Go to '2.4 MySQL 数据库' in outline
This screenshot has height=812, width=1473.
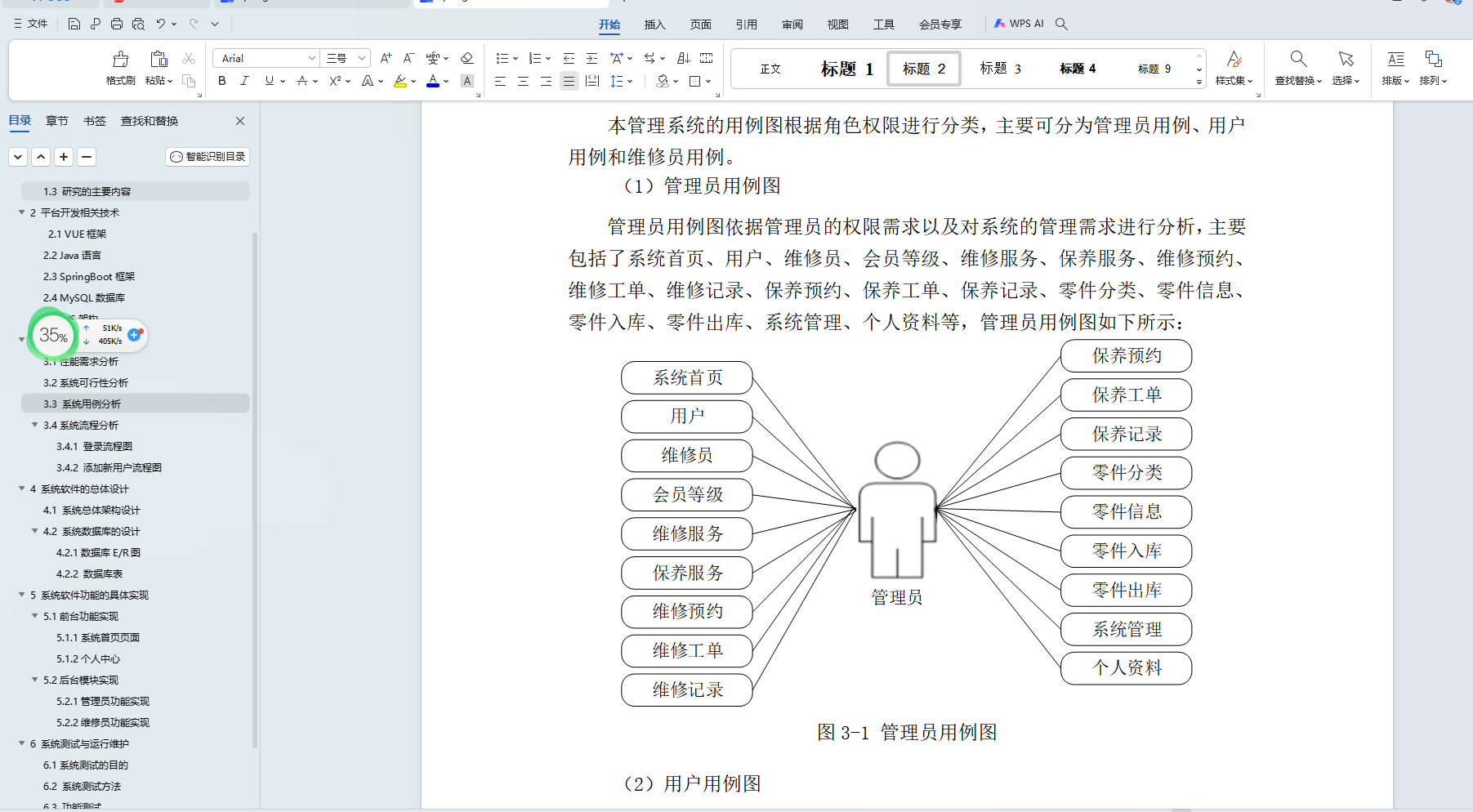tap(84, 297)
